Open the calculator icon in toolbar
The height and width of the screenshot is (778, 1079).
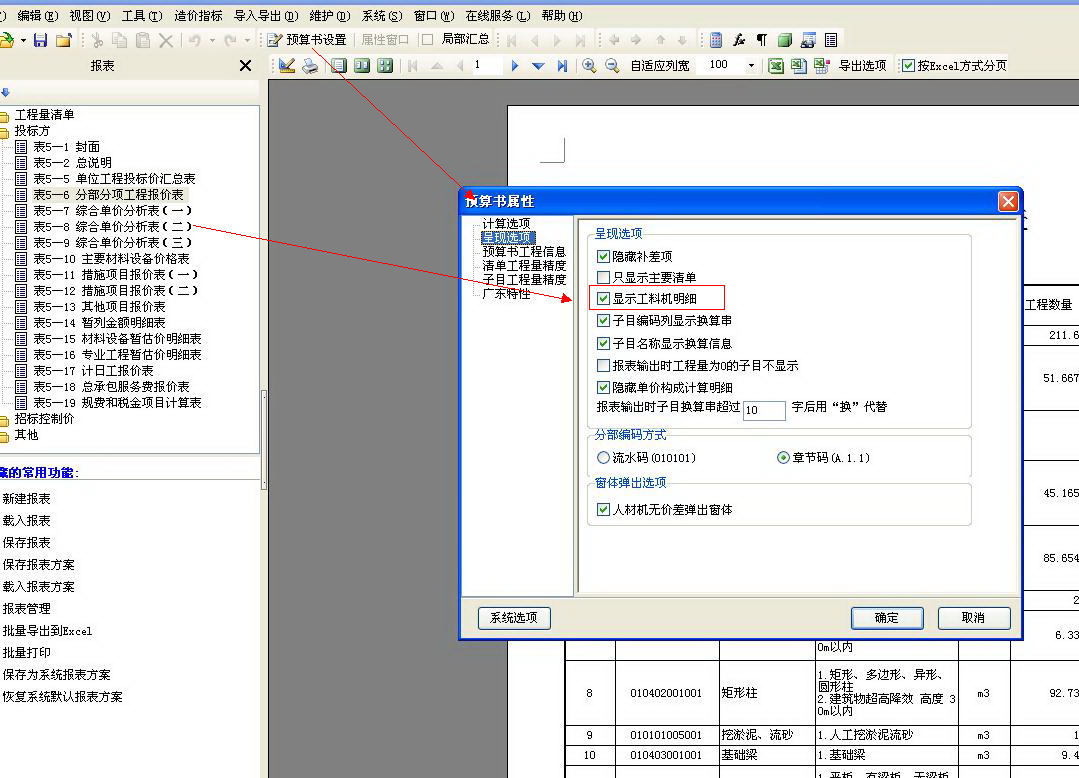(716, 41)
